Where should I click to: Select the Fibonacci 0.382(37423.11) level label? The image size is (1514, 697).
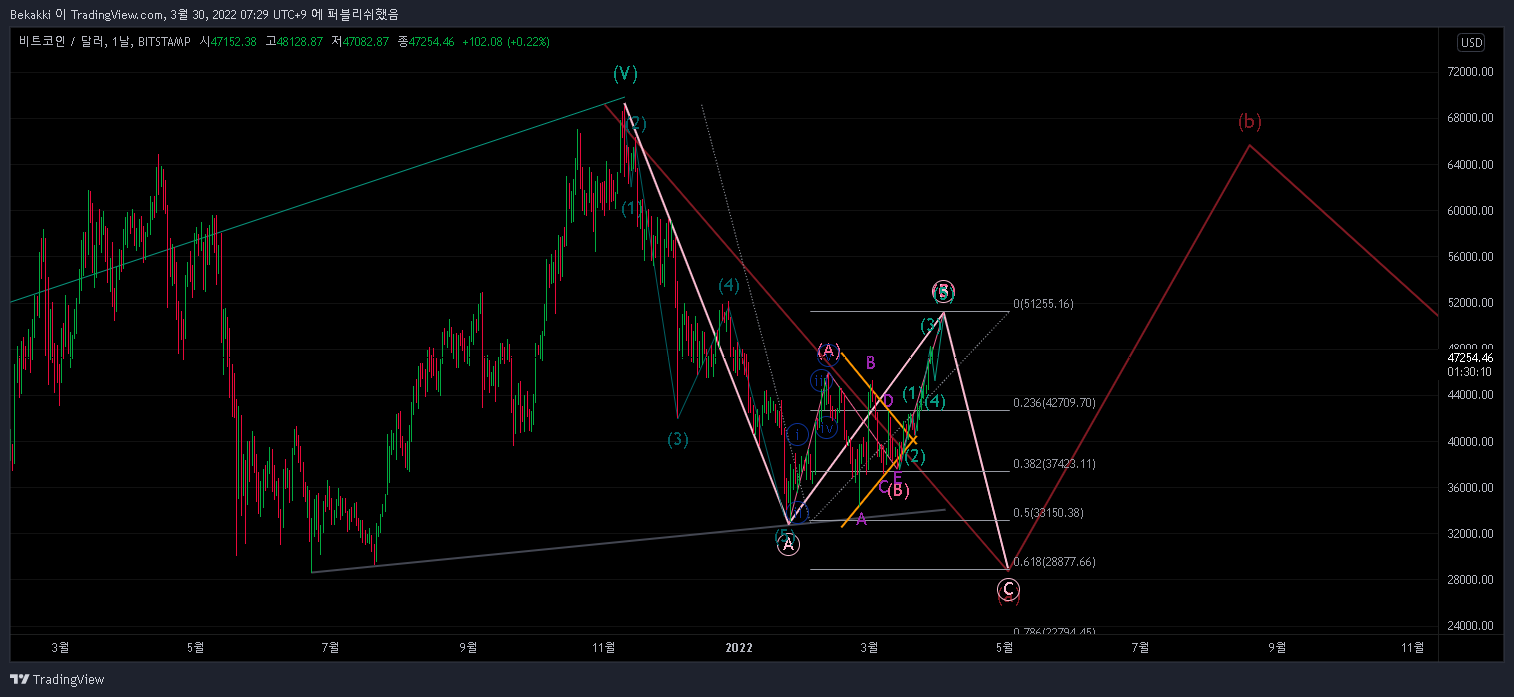coord(1054,464)
